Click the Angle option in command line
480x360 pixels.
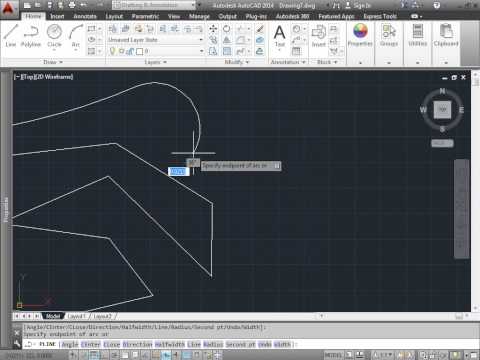70,344
